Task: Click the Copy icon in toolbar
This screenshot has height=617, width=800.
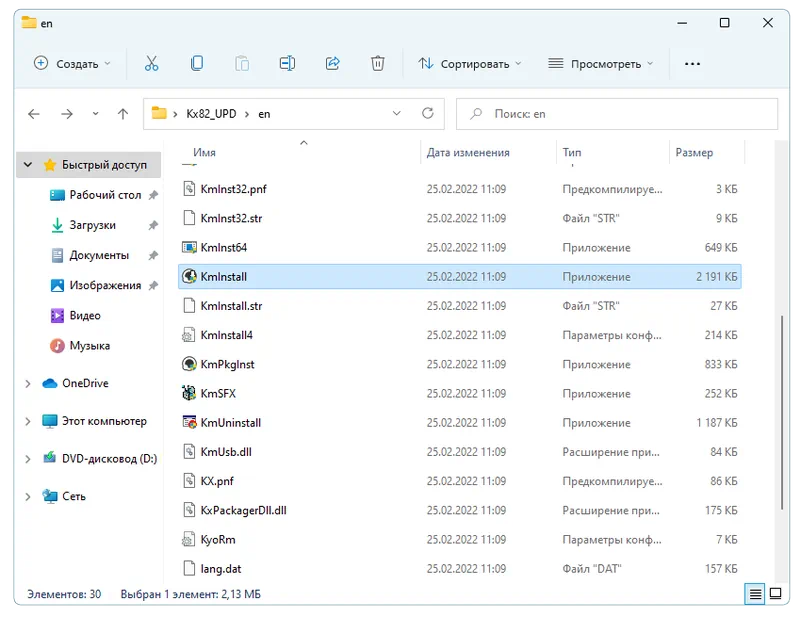Action: 197,63
